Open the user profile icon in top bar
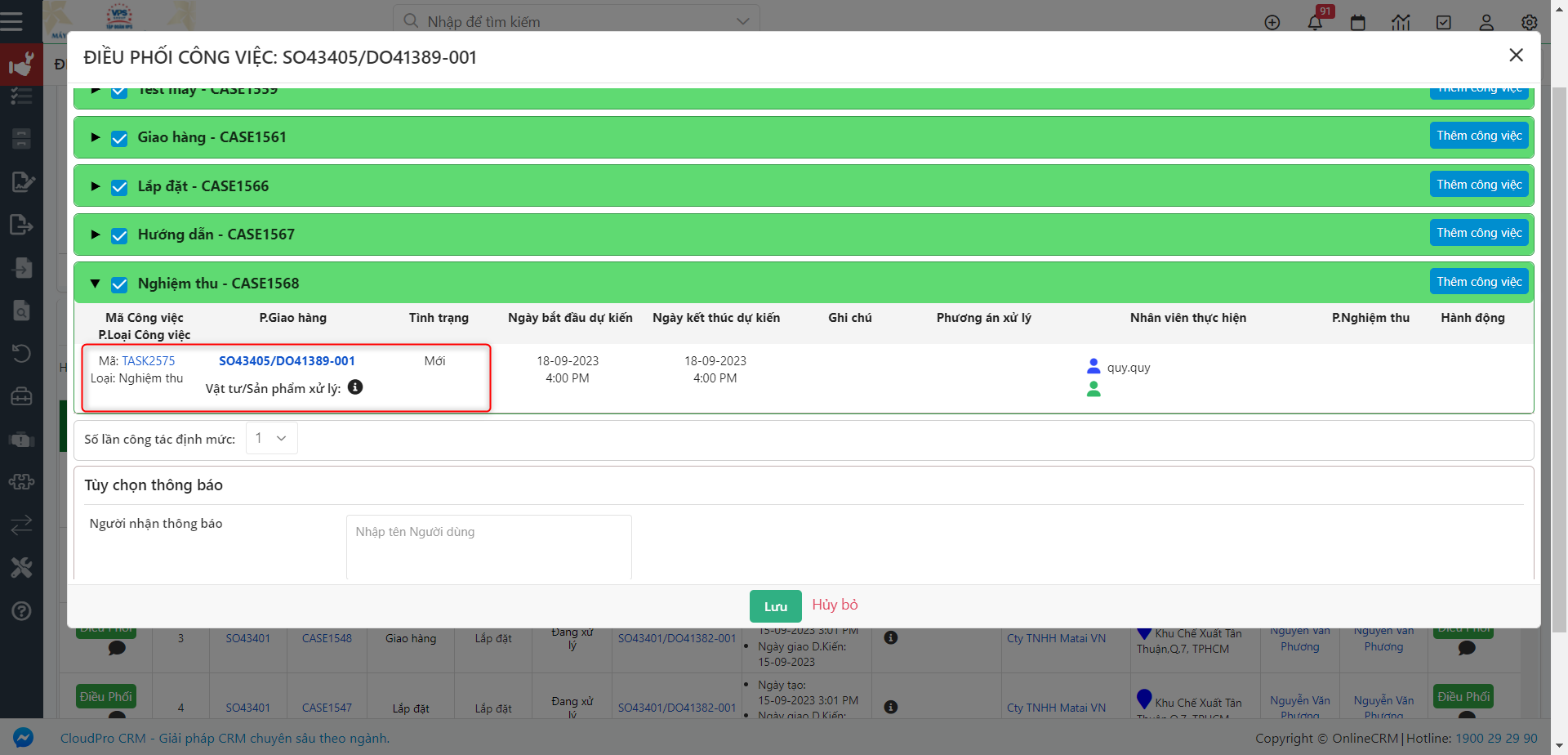The height and width of the screenshot is (755, 1568). tap(1486, 22)
